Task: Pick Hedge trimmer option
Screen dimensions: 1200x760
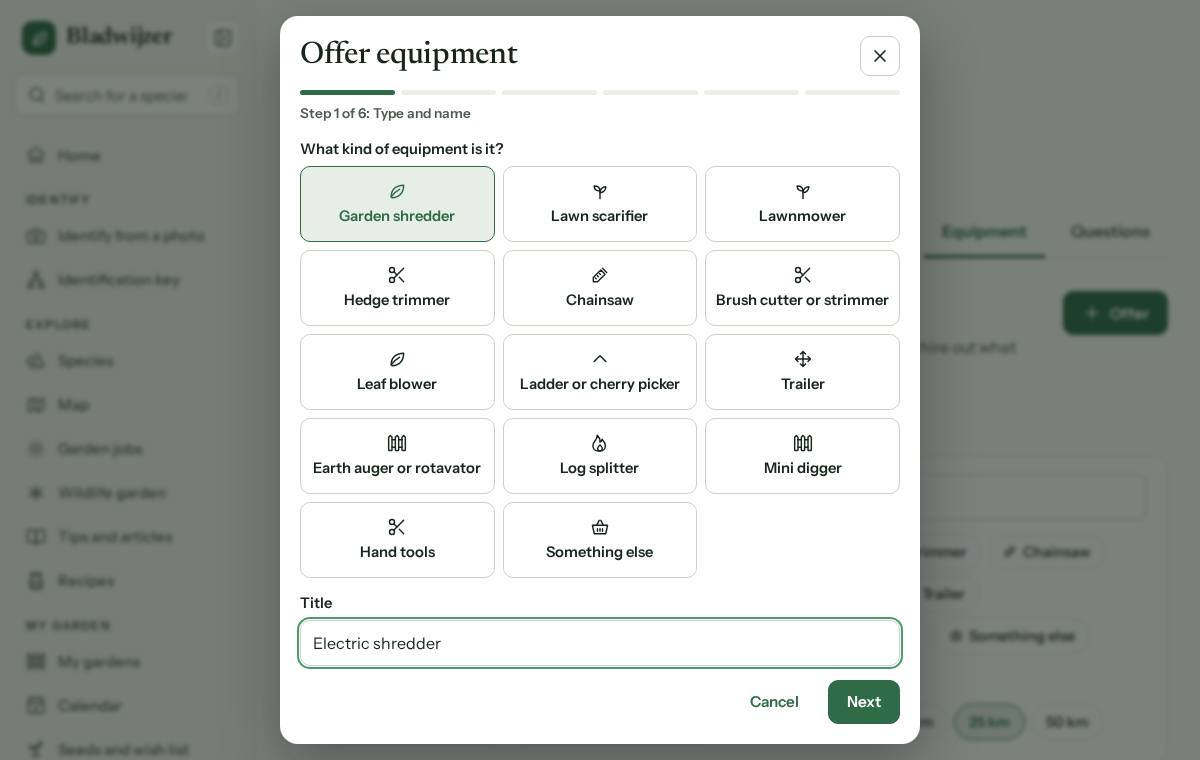Action: 397,288
